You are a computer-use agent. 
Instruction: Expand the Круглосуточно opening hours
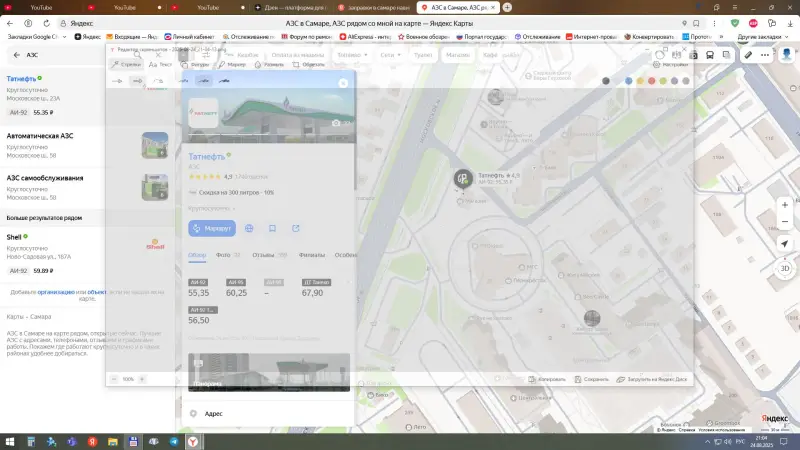point(212,209)
